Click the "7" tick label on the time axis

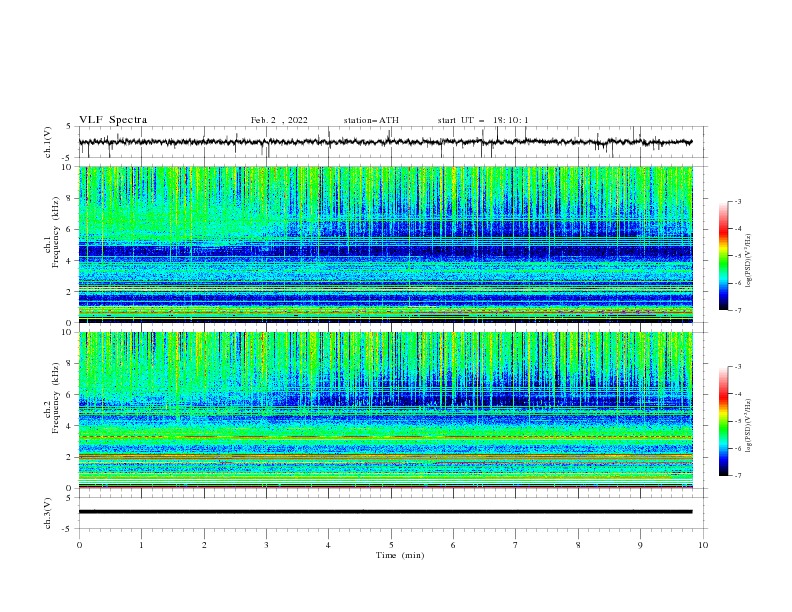(516, 545)
